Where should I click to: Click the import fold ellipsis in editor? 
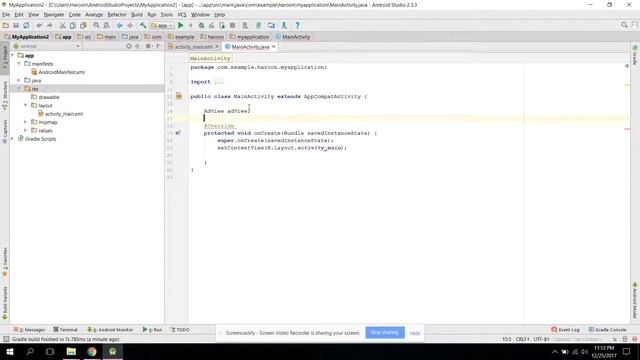coord(219,82)
